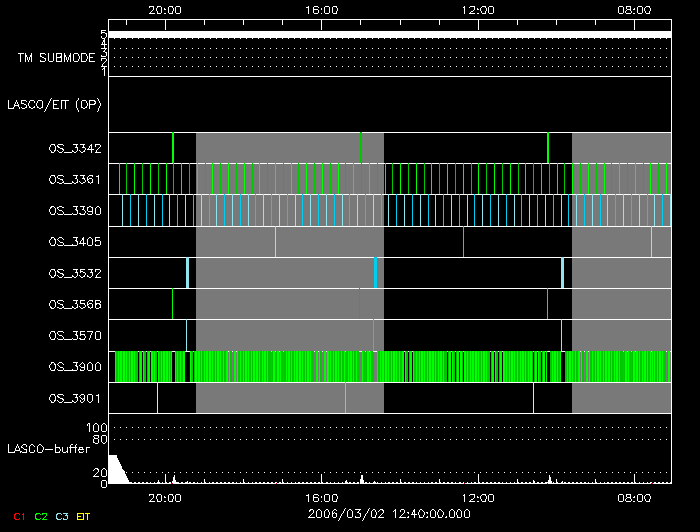Click the 20:00 label on the top axis
The height and width of the screenshot is (532, 700).
tap(165, 10)
